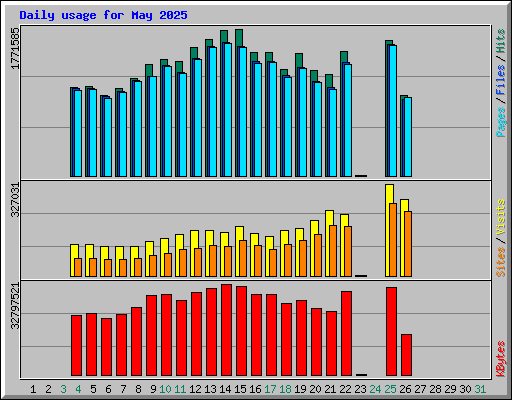The height and width of the screenshot is (400, 512).
Task: Click green day label 4
Action: click(x=78, y=389)
